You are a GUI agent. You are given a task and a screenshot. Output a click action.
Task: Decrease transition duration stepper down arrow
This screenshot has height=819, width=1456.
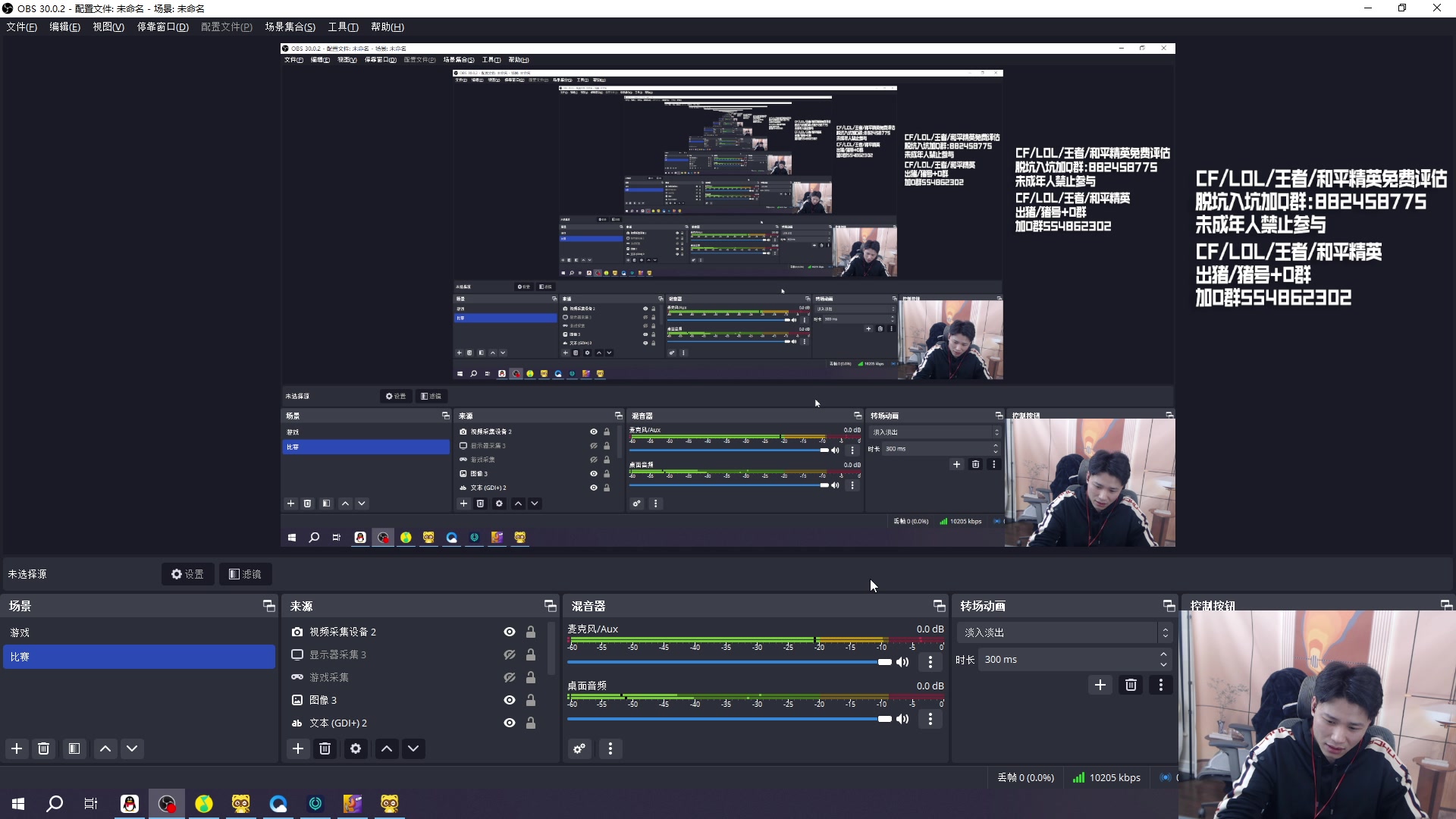point(1163,665)
